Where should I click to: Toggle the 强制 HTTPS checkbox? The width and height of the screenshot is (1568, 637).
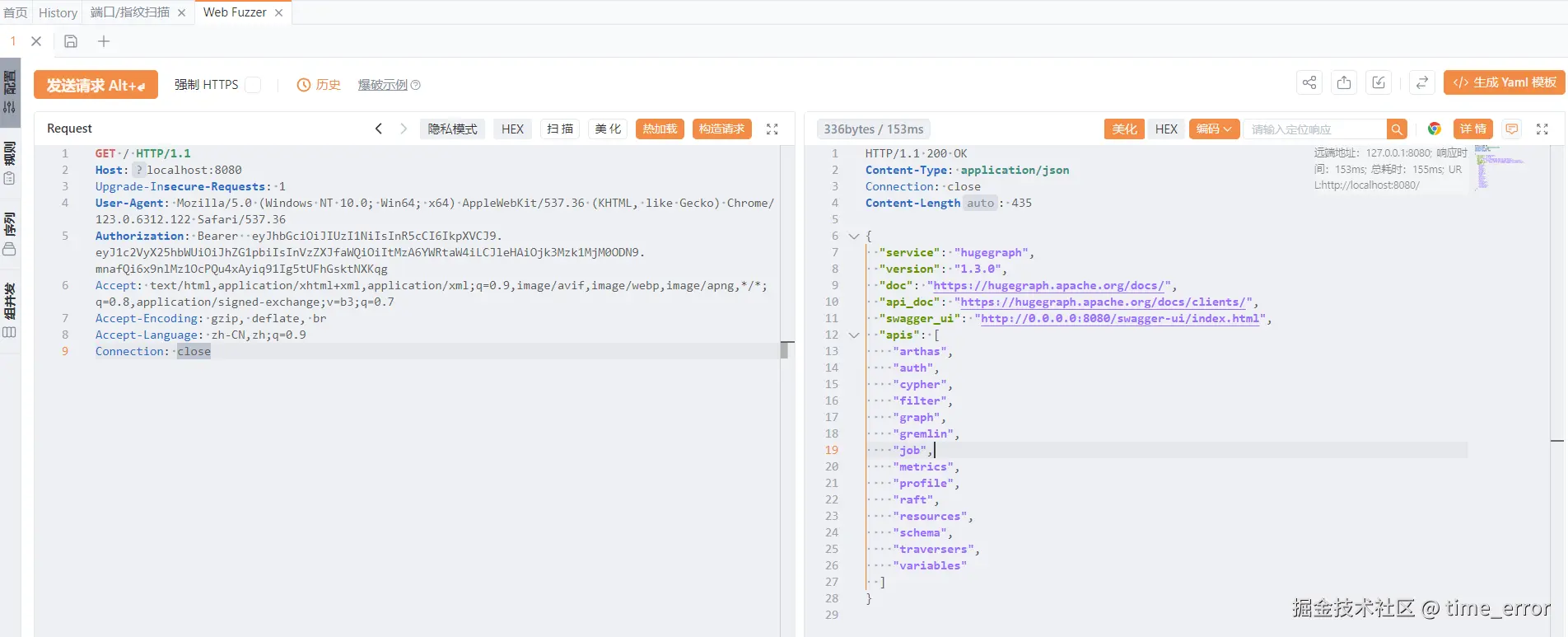(254, 85)
